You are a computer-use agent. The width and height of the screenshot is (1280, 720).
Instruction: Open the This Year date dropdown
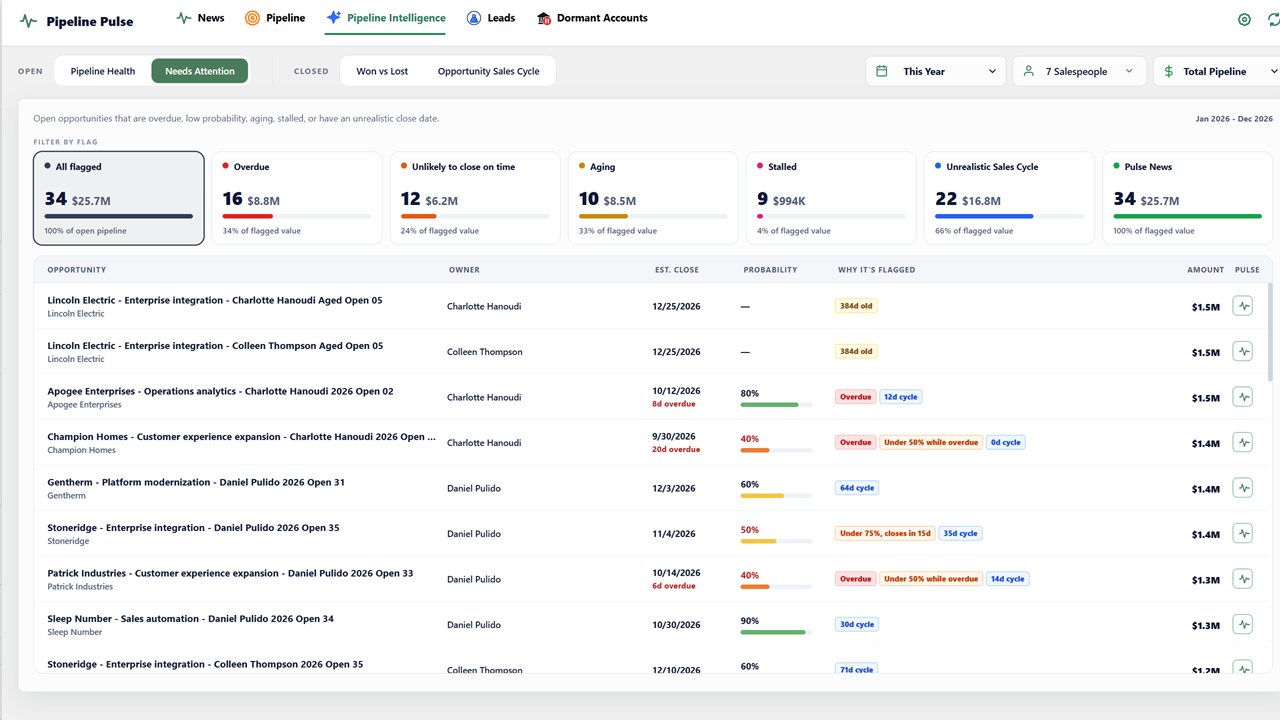(936, 71)
